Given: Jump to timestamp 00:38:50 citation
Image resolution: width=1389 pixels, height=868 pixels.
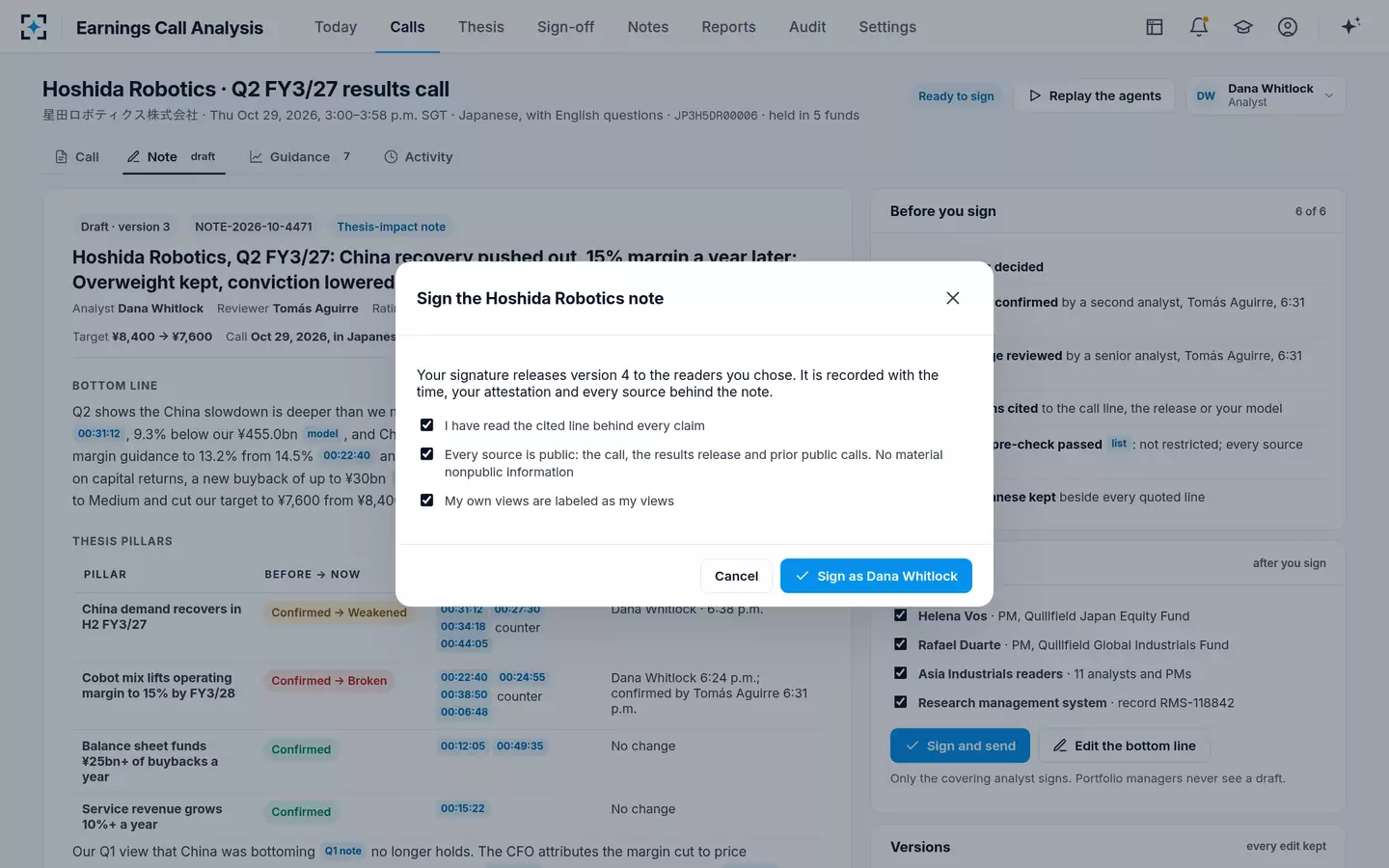Looking at the screenshot, I should pyautogui.click(x=465, y=694).
